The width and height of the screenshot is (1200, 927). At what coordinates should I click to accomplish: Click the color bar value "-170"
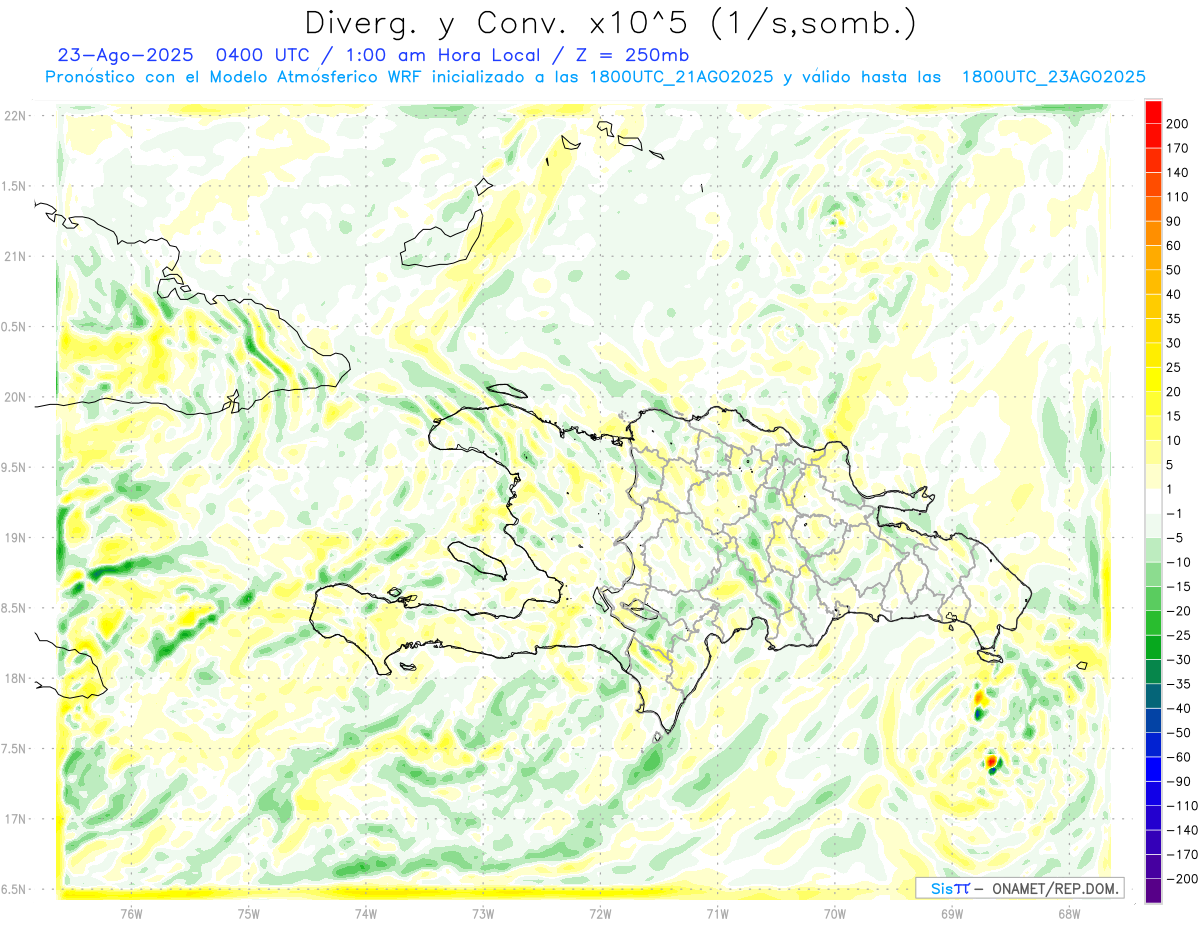tap(1181, 854)
